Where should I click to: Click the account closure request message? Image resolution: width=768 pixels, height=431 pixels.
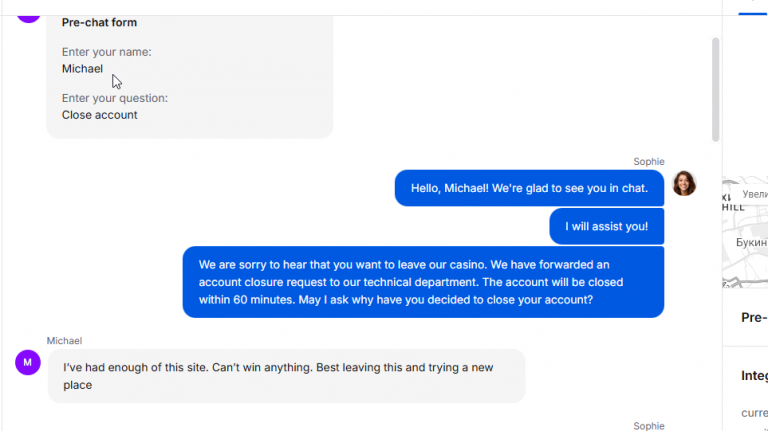[423, 282]
